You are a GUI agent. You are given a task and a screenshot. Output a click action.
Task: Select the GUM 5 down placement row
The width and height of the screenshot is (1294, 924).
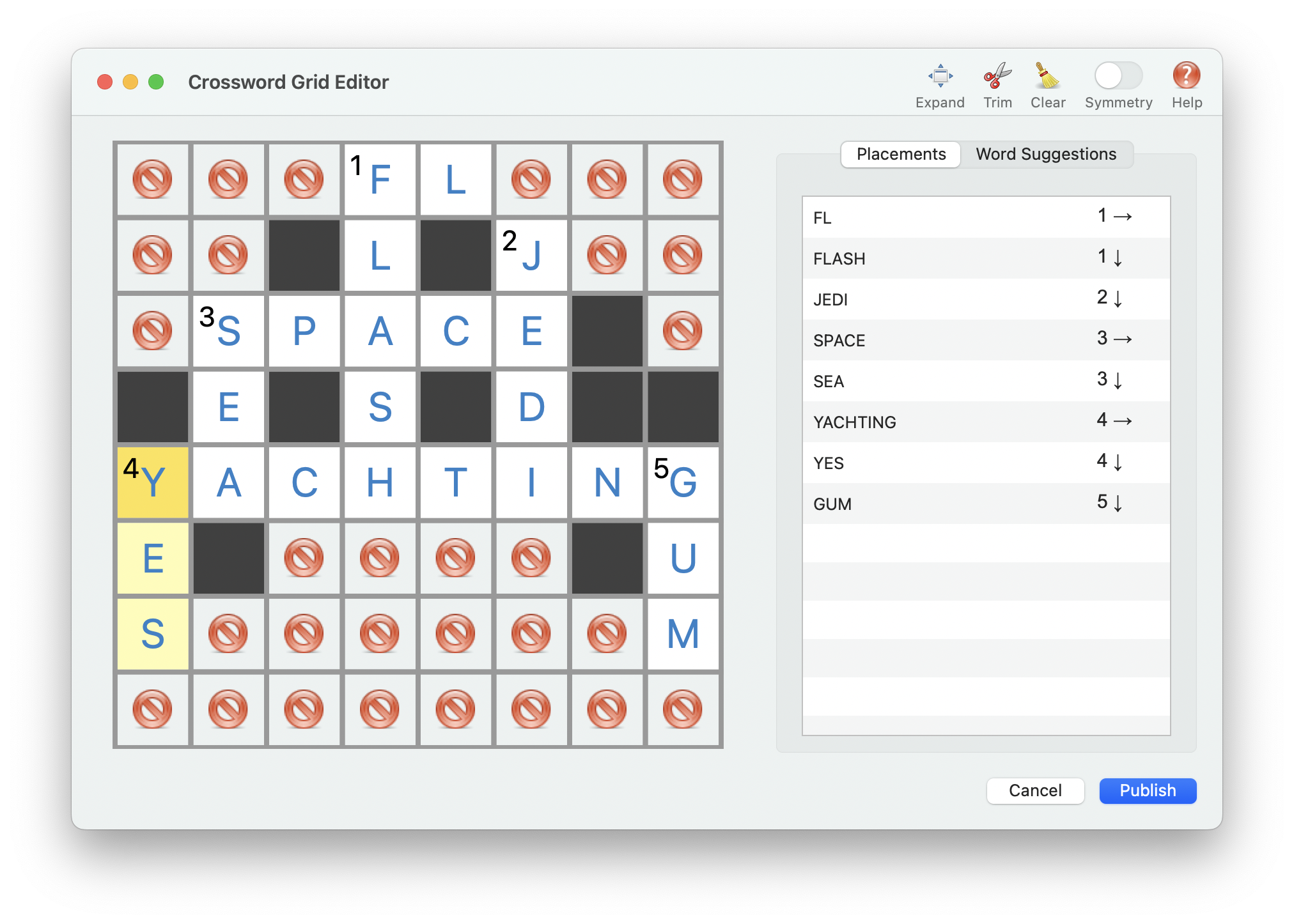click(x=986, y=504)
